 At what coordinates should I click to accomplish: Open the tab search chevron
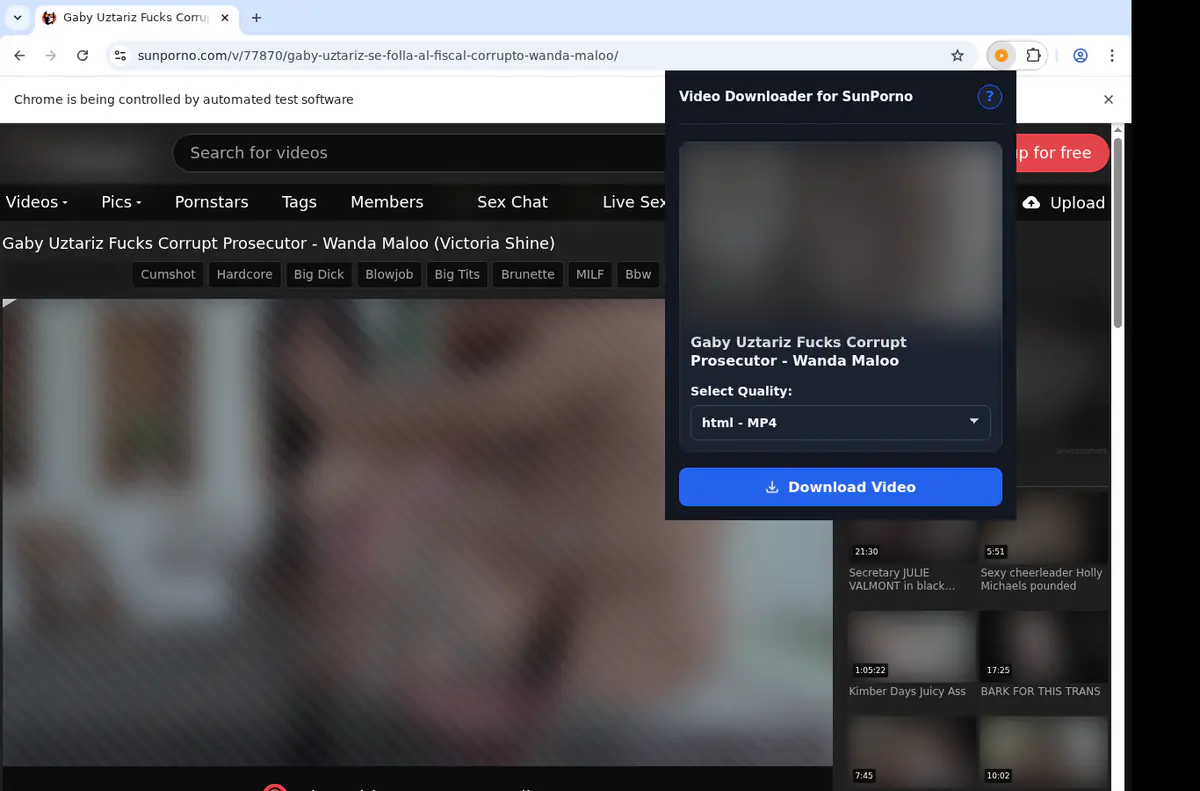pos(17,17)
